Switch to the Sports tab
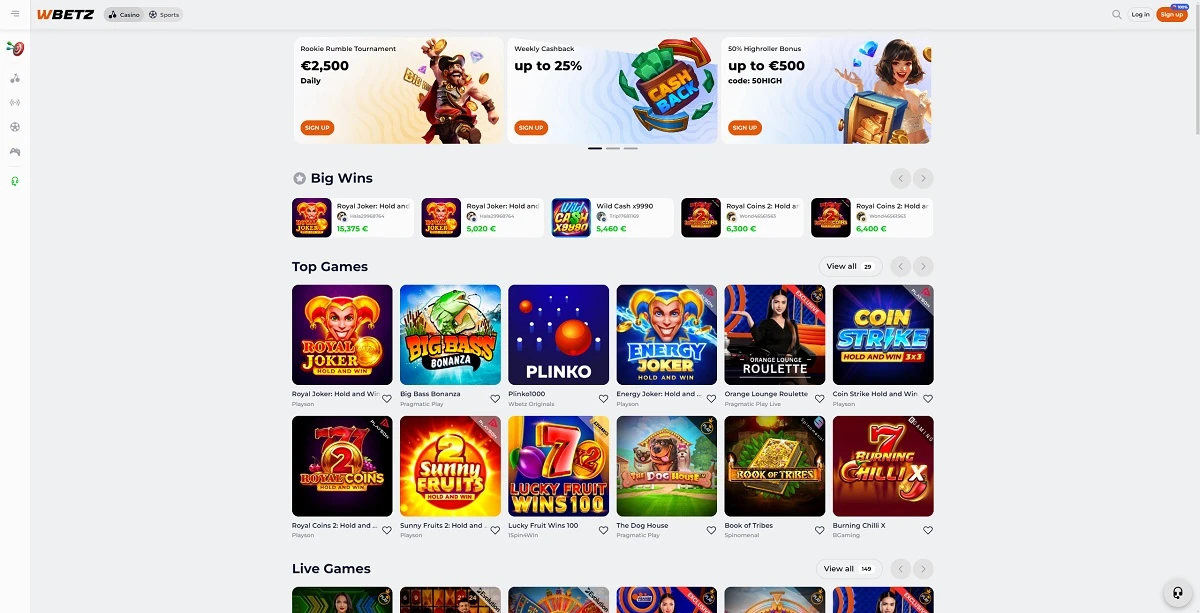 [164, 15]
